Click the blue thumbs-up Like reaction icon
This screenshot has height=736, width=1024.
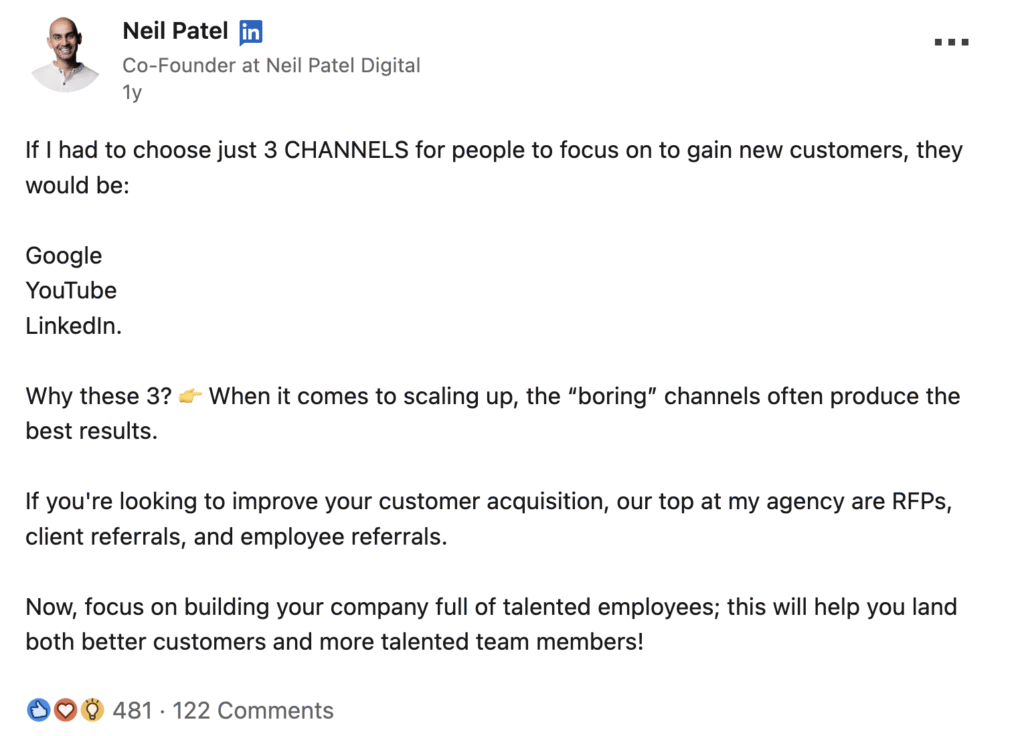click(38, 711)
